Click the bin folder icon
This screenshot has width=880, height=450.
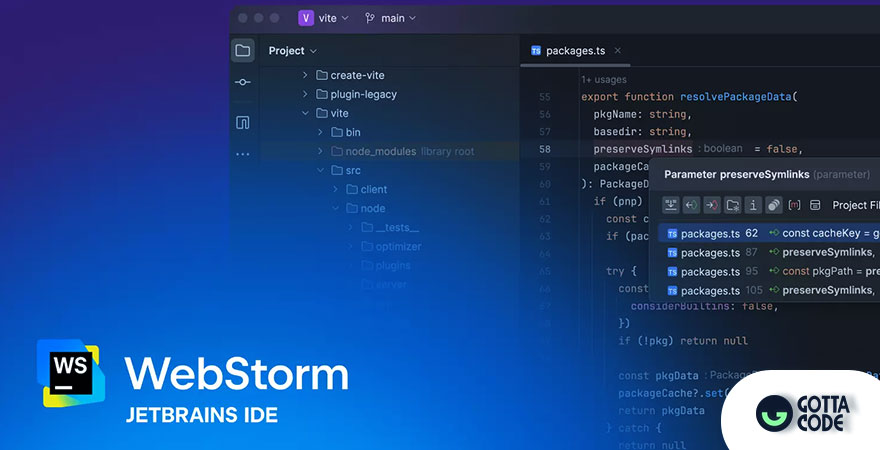pos(337,132)
